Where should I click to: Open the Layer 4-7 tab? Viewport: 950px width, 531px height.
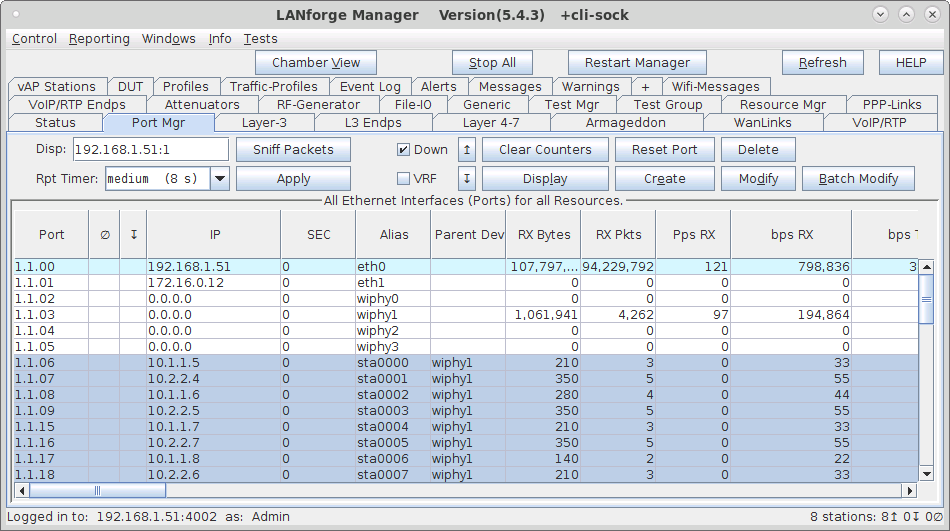(491, 122)
